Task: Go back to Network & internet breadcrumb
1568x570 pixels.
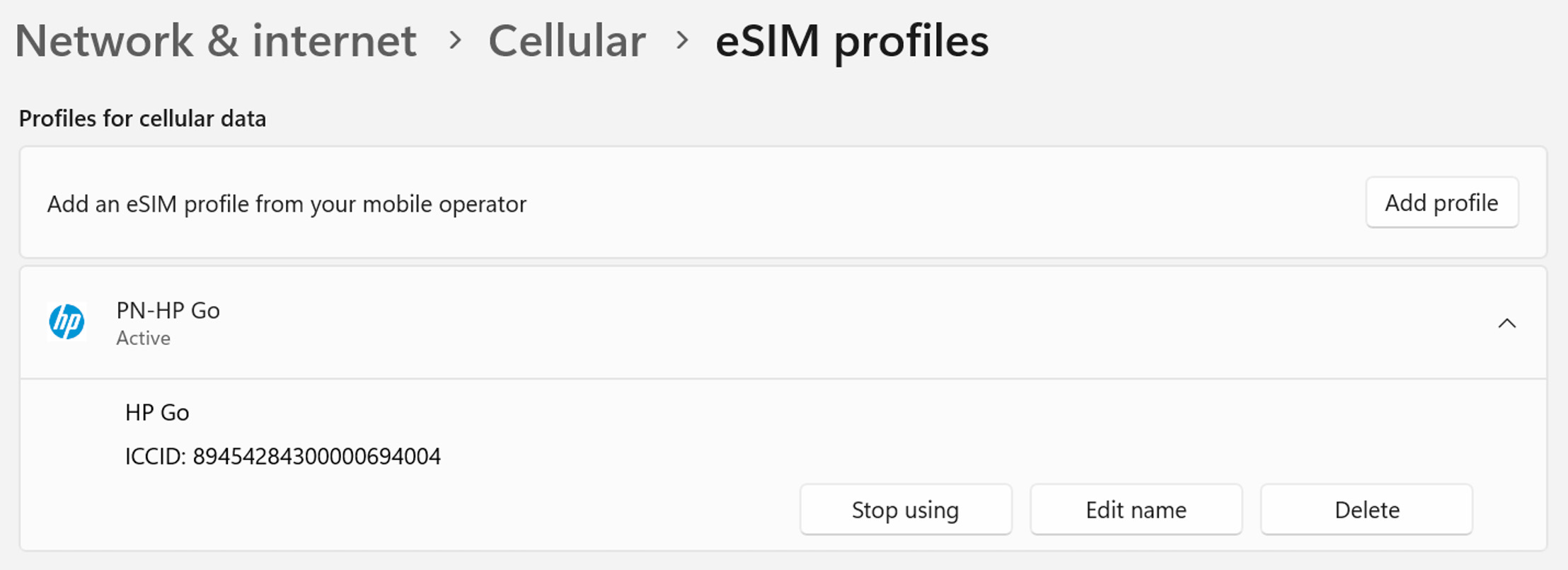Action: click(216, 41)
